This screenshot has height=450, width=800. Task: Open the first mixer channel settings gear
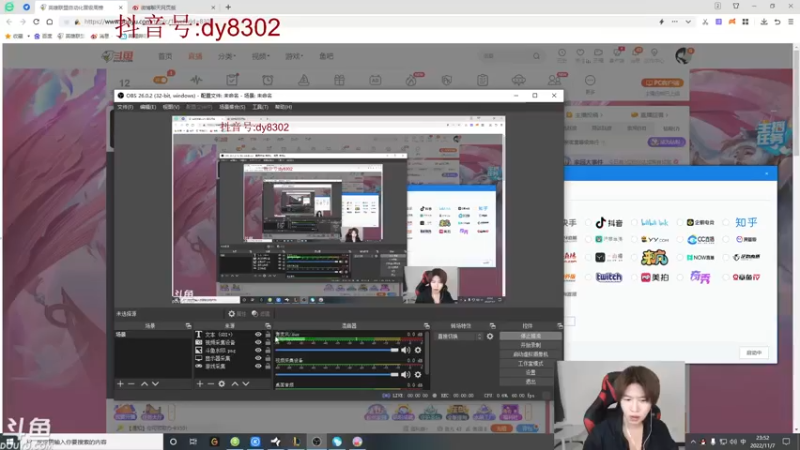pyautogui.click(x=418, y=350)
